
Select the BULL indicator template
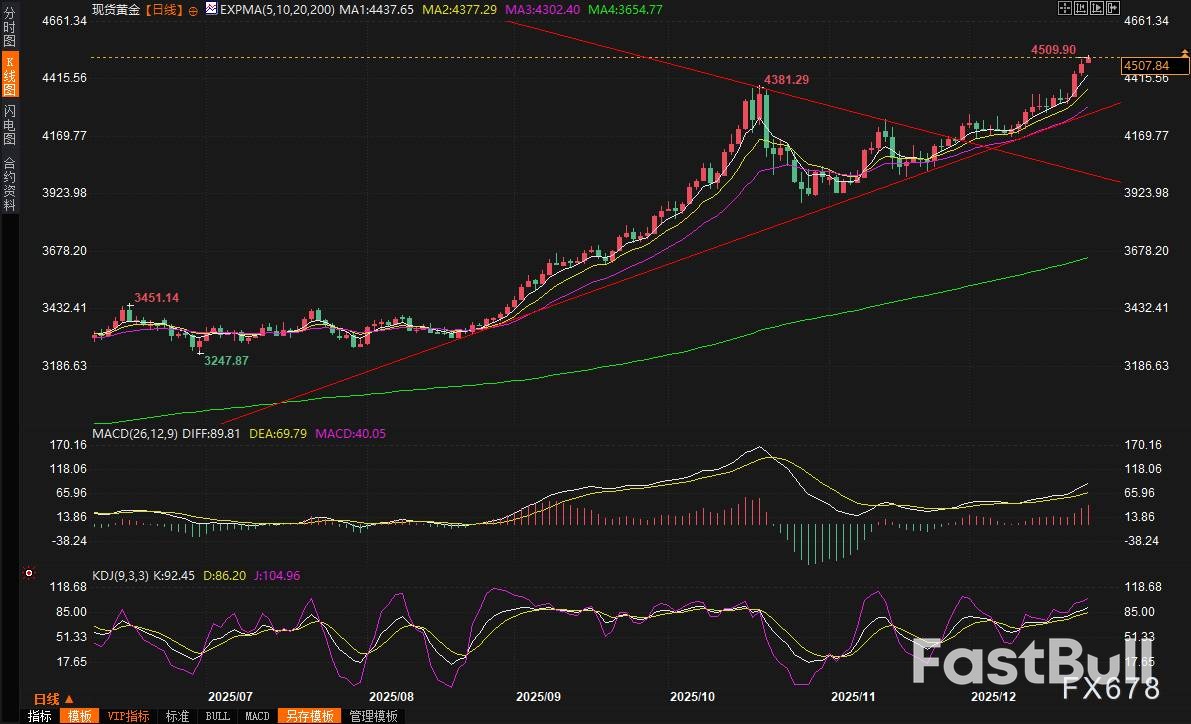217,716
